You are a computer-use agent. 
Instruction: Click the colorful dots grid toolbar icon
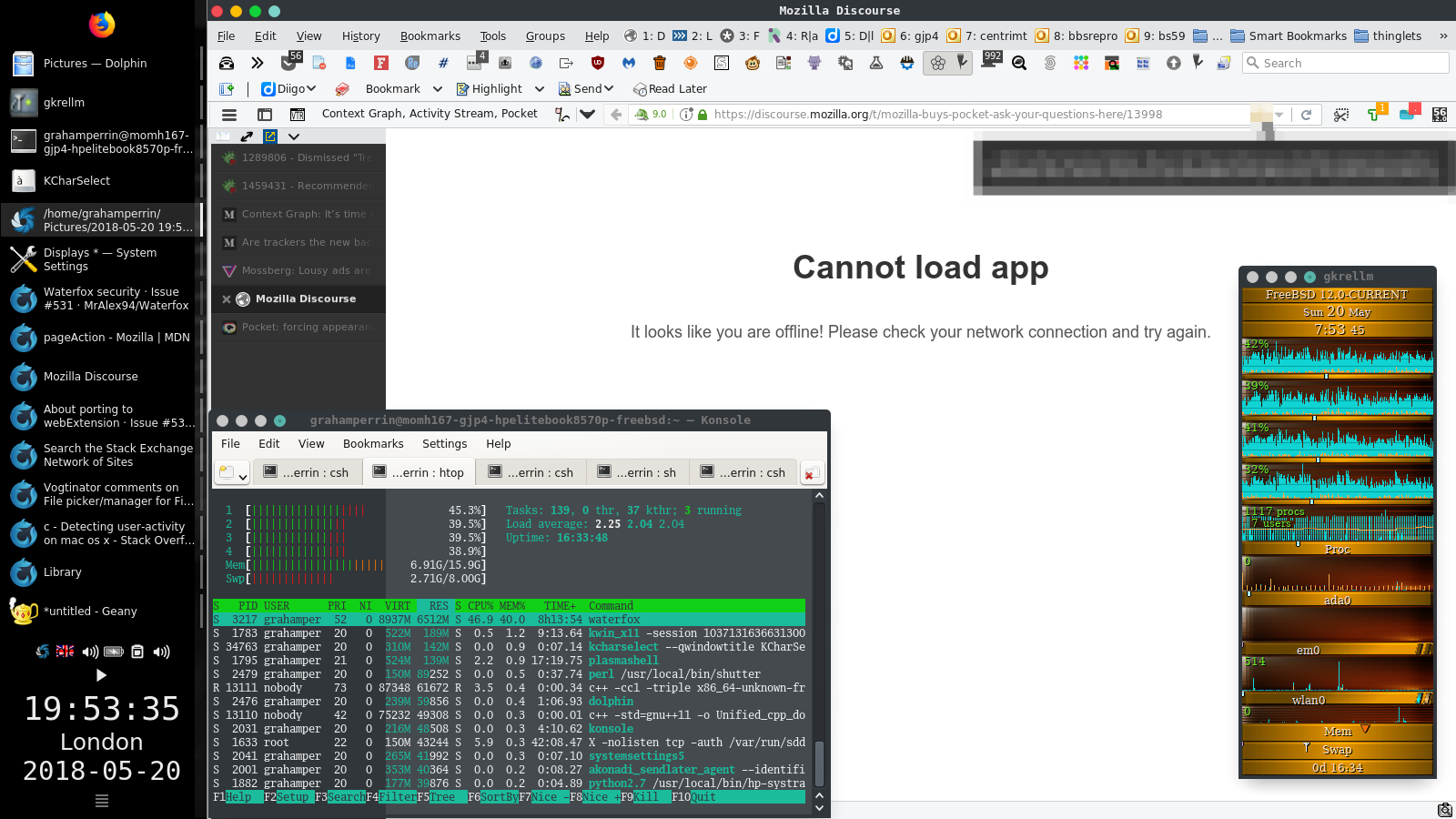click(1081, 63)
